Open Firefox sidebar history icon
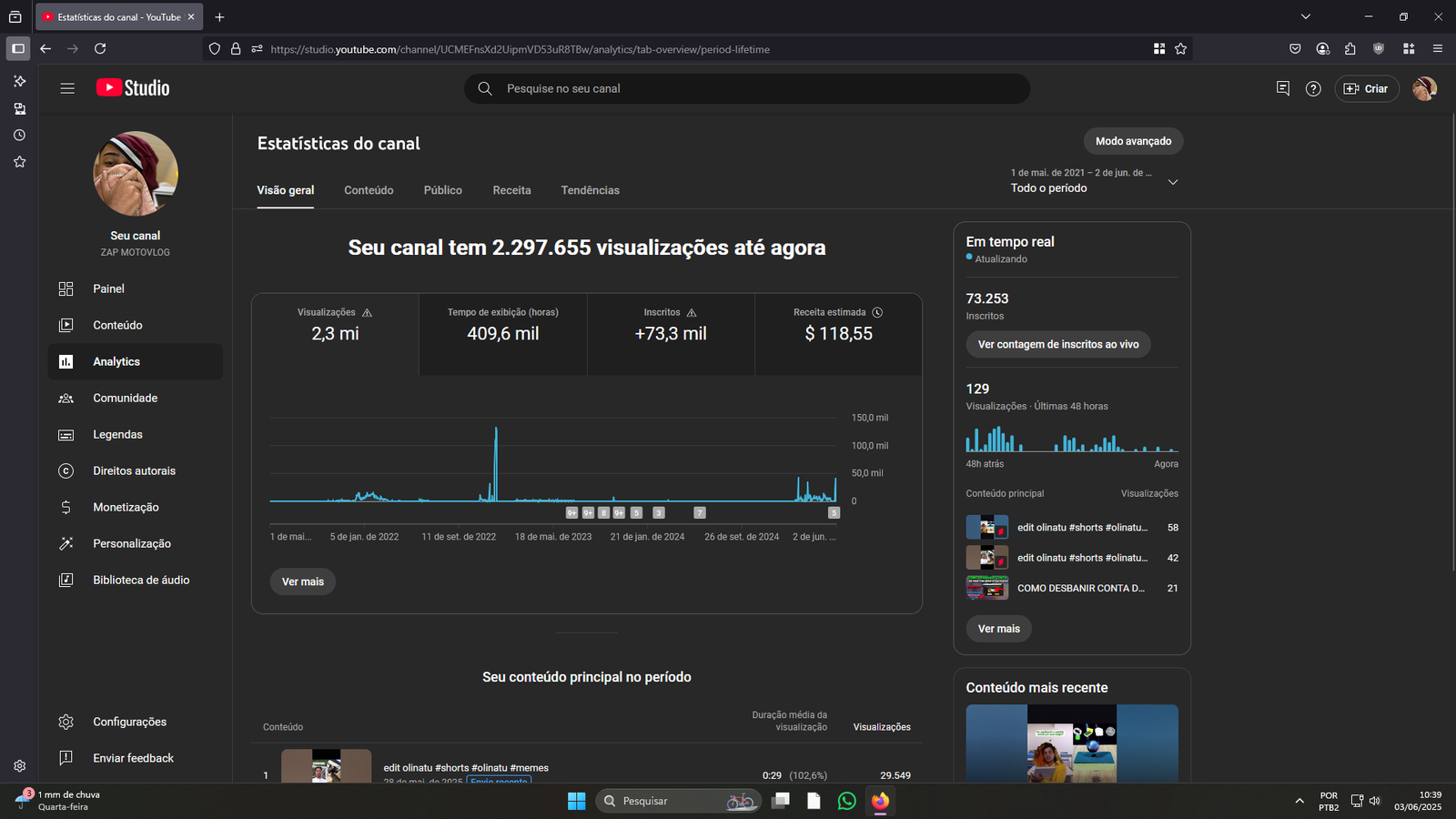1456x819 pixels. [19, 135]
